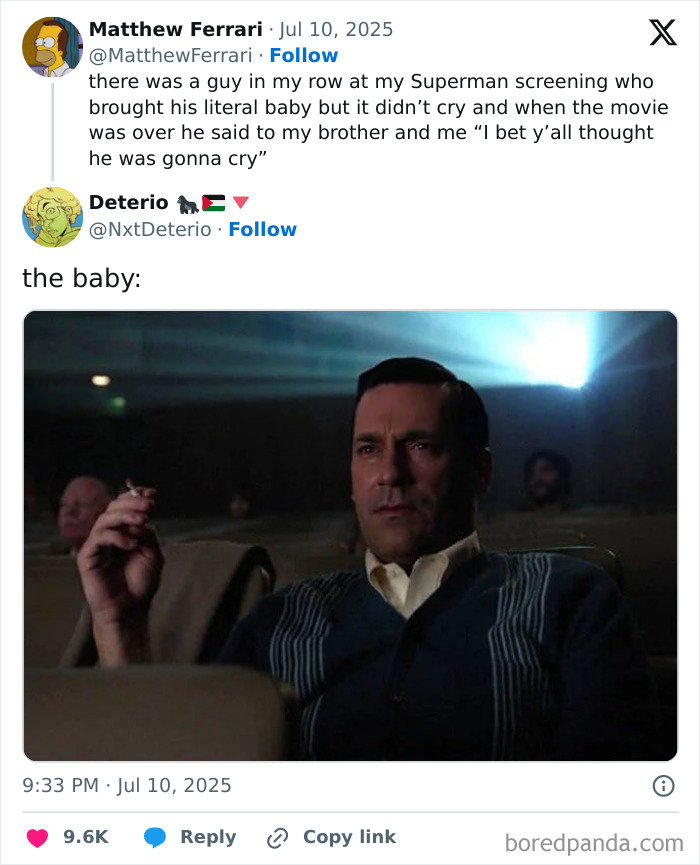Select the Deterio display name
Image resolution: width=700 pixels, height=865 pixels.
(x=127, y=202)
